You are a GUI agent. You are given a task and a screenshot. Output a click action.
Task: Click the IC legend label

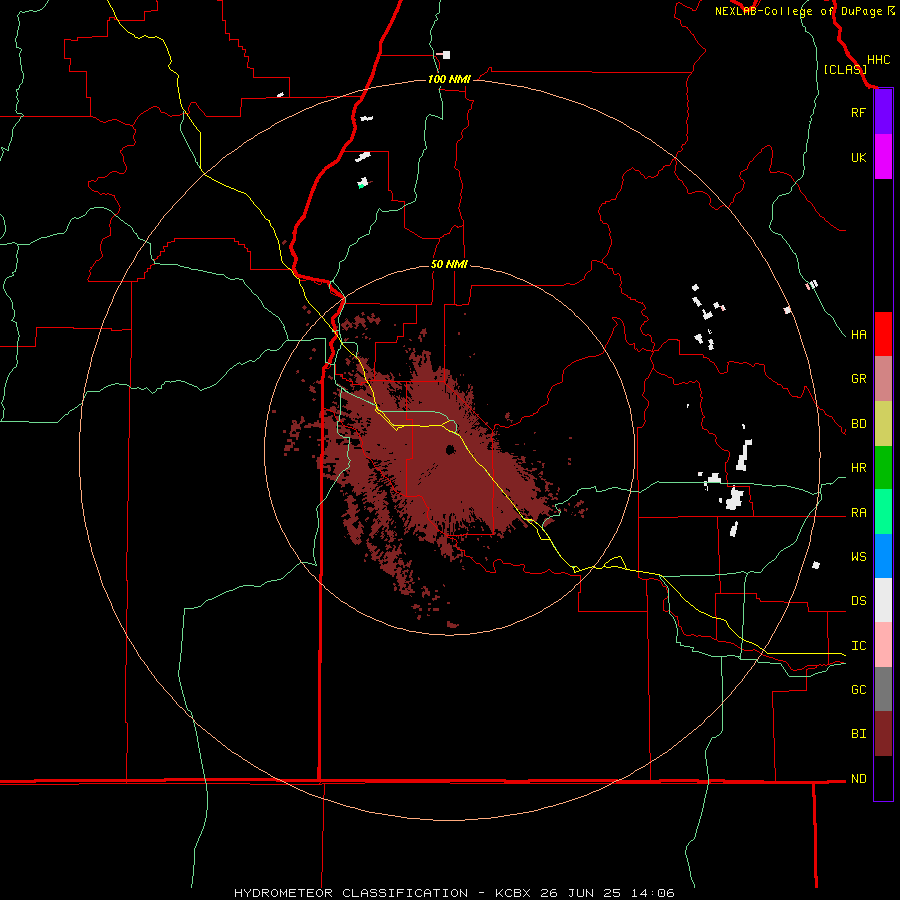858,646
